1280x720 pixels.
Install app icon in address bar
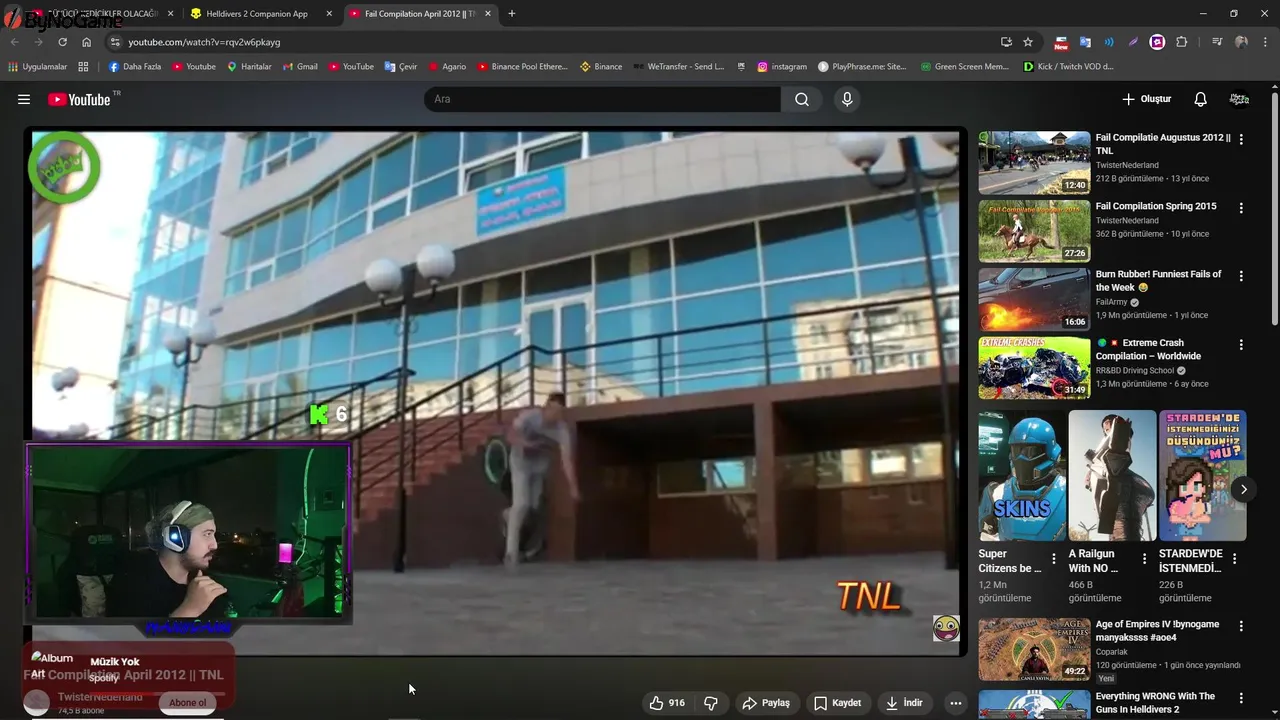(x=1006, y=42)
